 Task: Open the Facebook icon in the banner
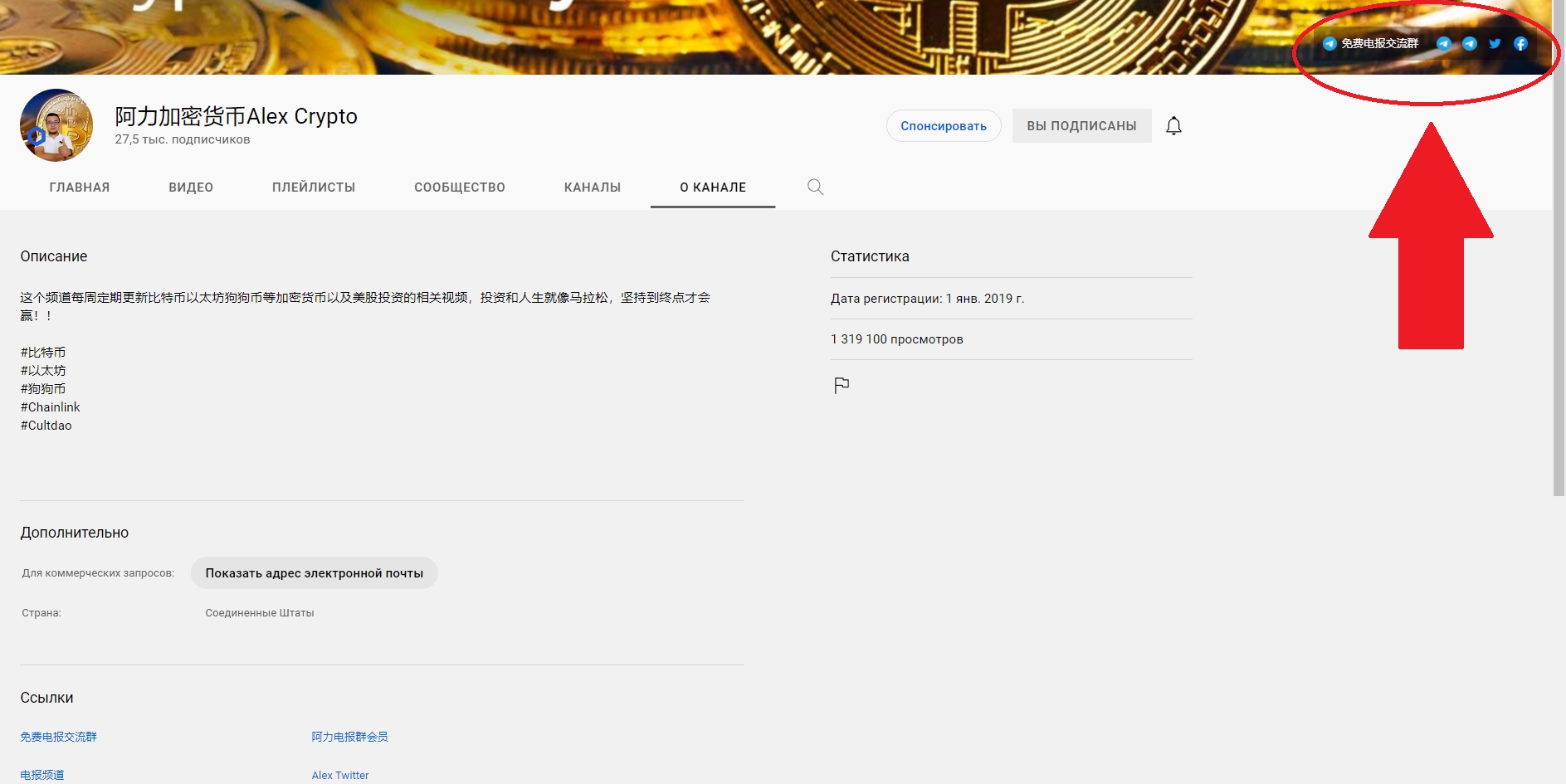1520,44
